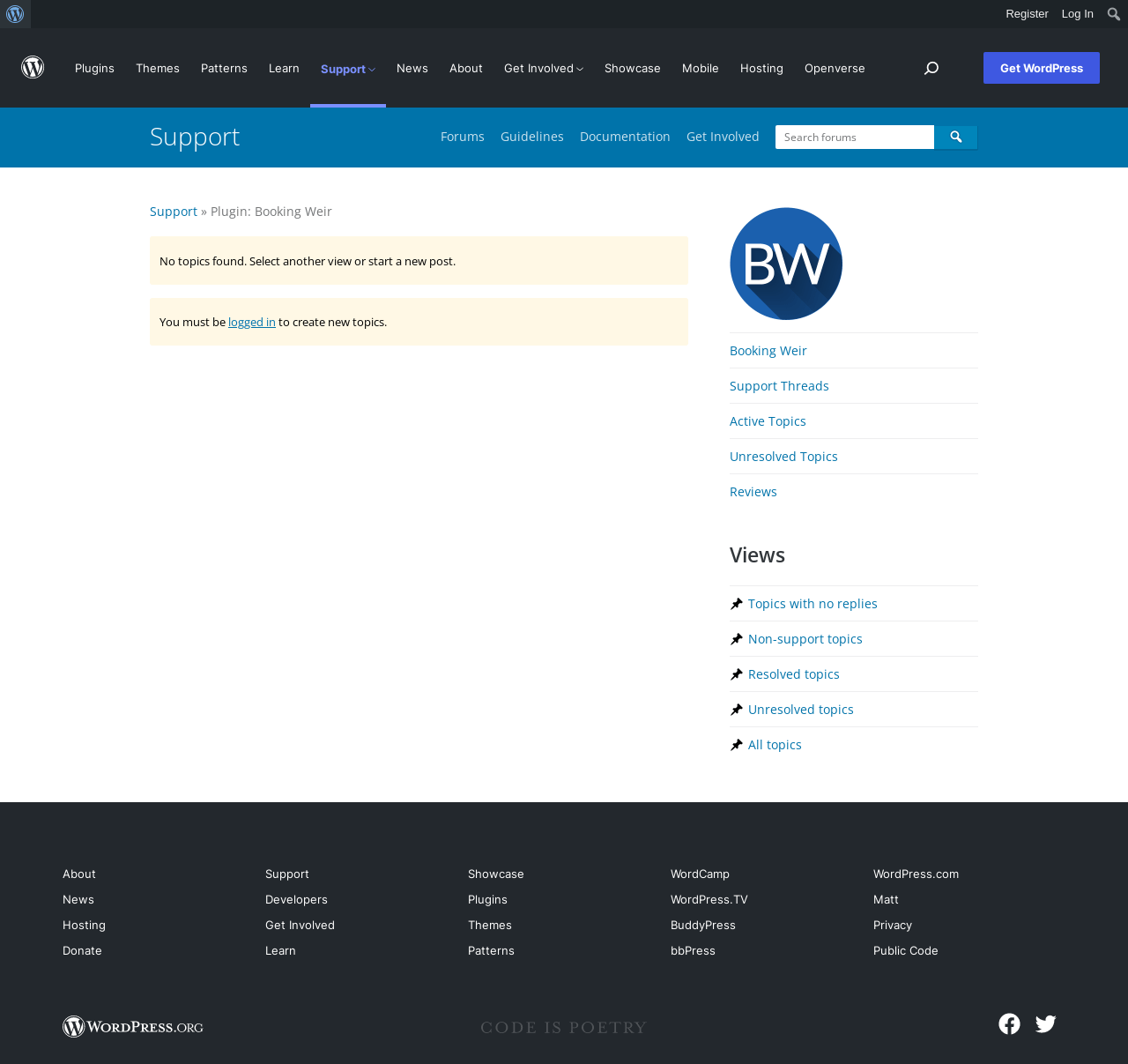1128x1064 pixels.
Task: View Unresolved topics in Views list
Action: click(801, 710)
